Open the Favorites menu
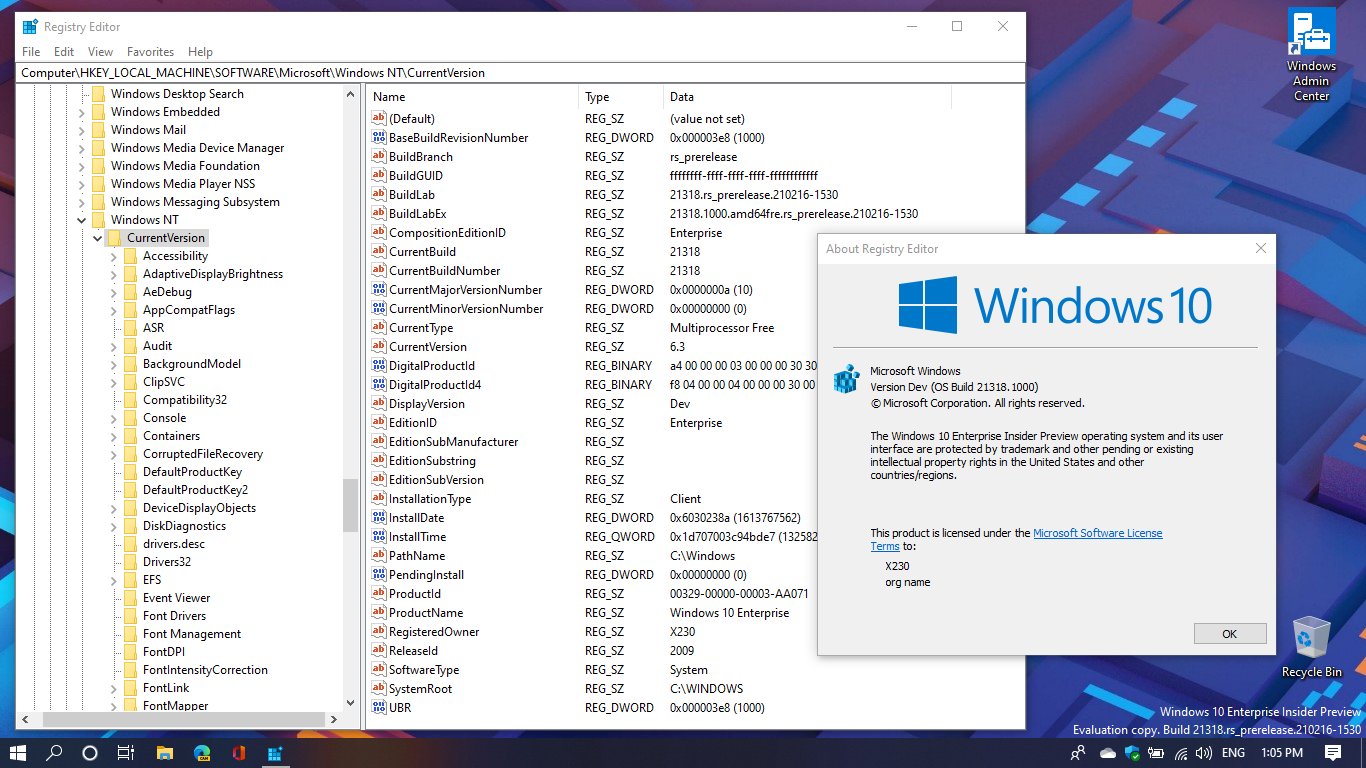This screenshot has width=1366, height=768. 150,52
